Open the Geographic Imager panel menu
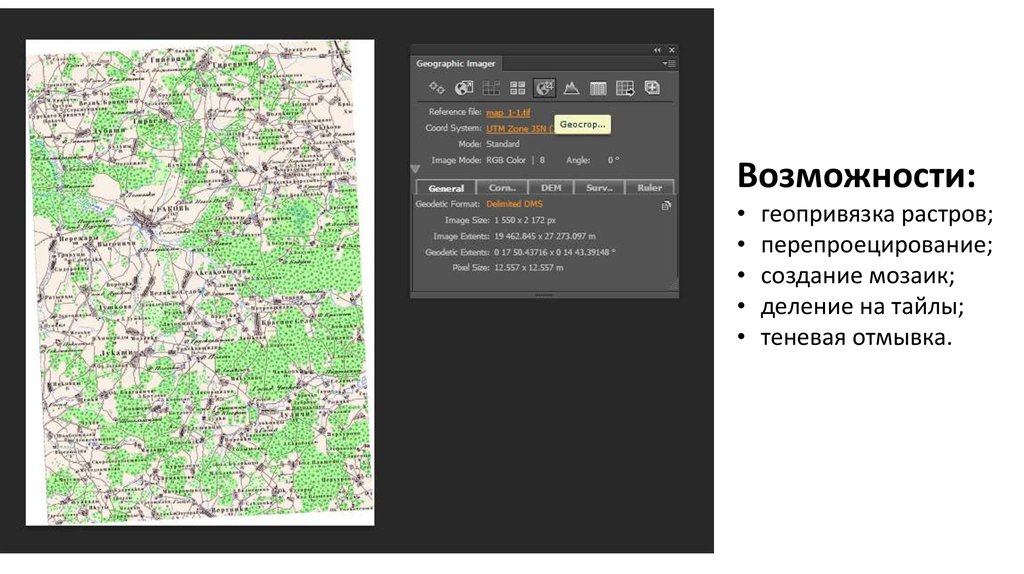 click(x=669, y=63)
